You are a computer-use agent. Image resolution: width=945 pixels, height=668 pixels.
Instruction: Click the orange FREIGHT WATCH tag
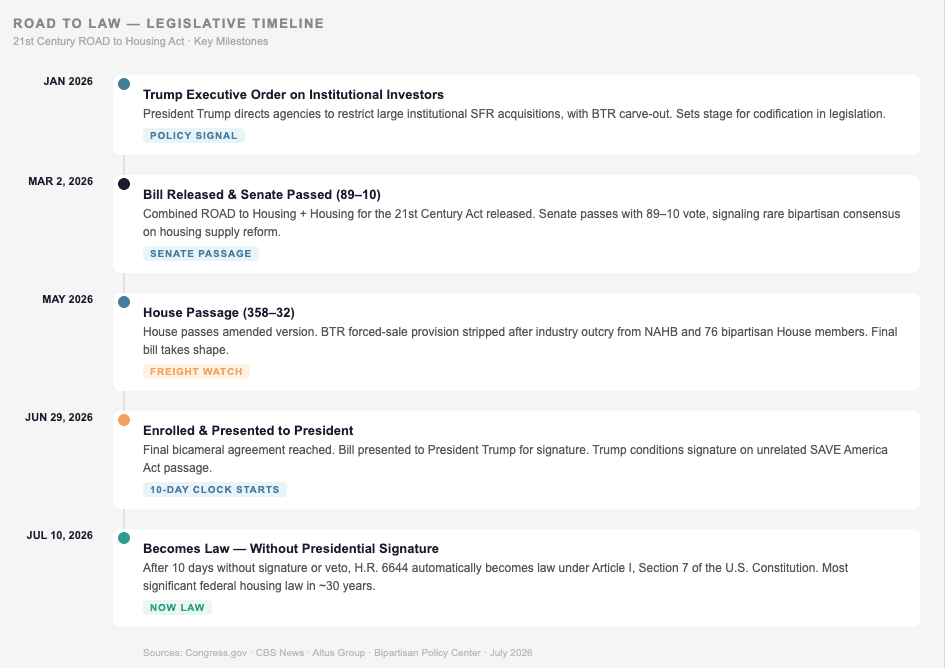point(196,372)
